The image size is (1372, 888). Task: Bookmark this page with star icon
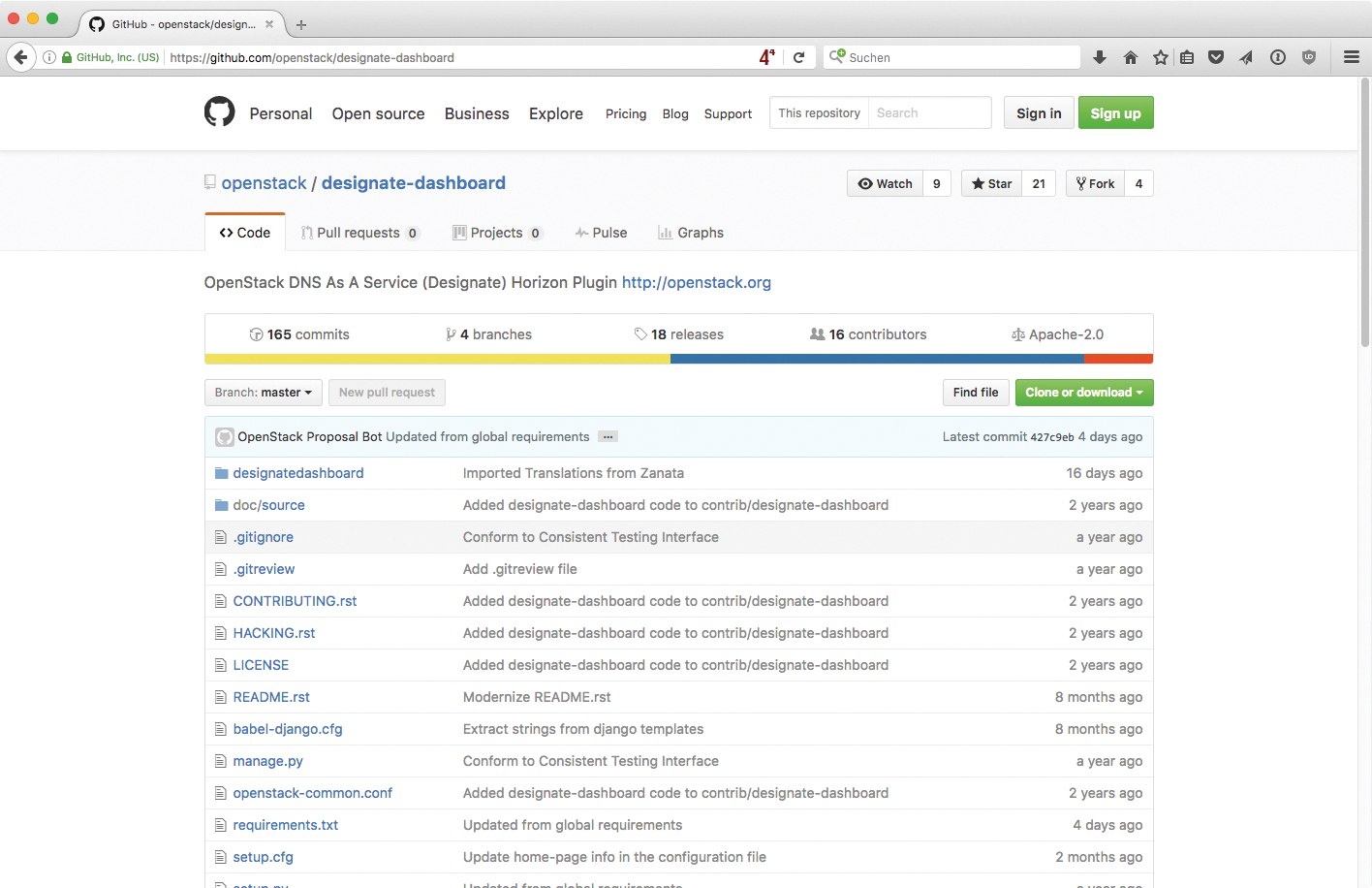[1160, 57]
